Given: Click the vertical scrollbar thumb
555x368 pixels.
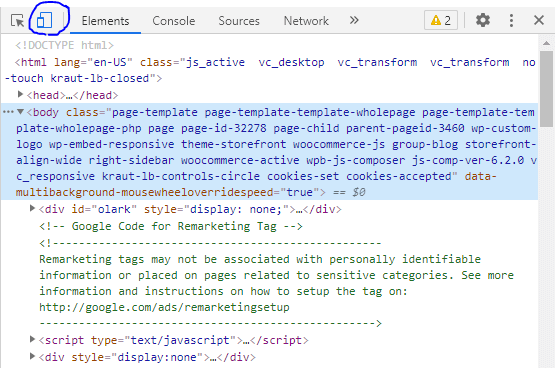Looking at the screenshot, I should pyautogui.click(x=547, y=88).
